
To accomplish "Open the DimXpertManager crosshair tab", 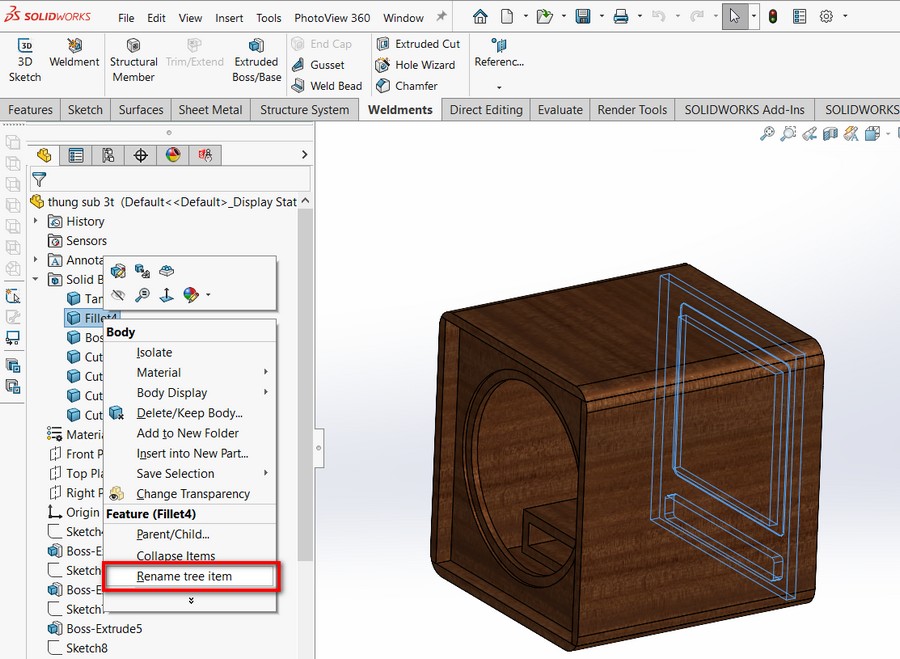I will (x=141, y=155).
